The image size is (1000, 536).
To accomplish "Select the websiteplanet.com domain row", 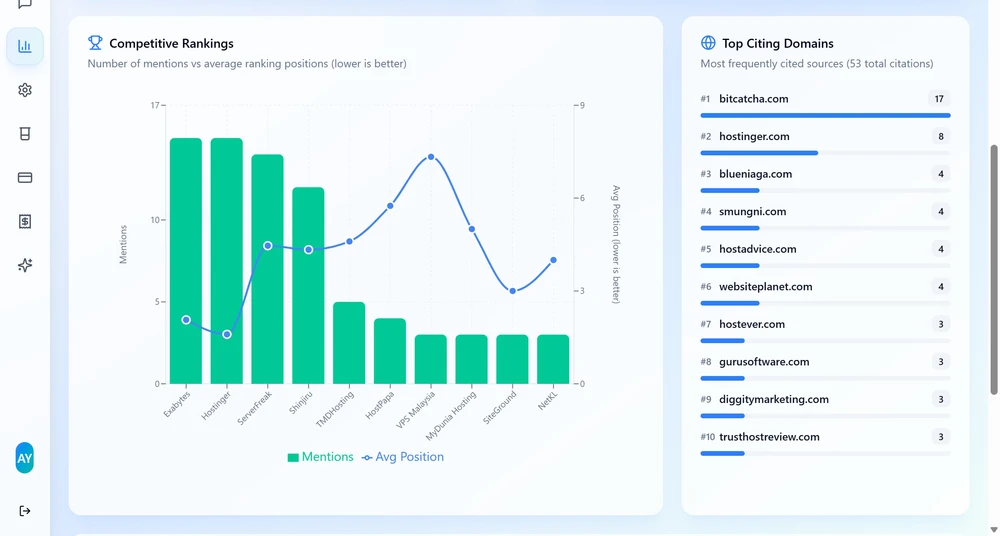I will (x=825, y=293).
